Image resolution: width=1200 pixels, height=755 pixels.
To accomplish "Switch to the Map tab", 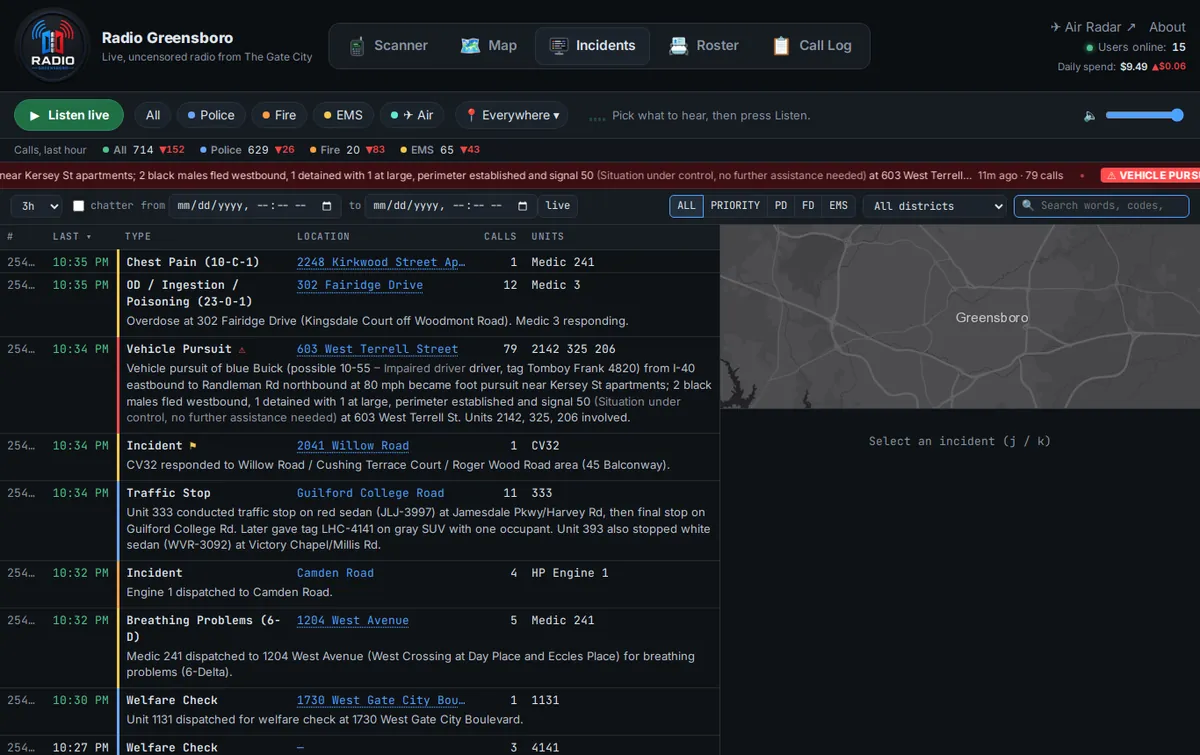I will click(x=488, y=46).
